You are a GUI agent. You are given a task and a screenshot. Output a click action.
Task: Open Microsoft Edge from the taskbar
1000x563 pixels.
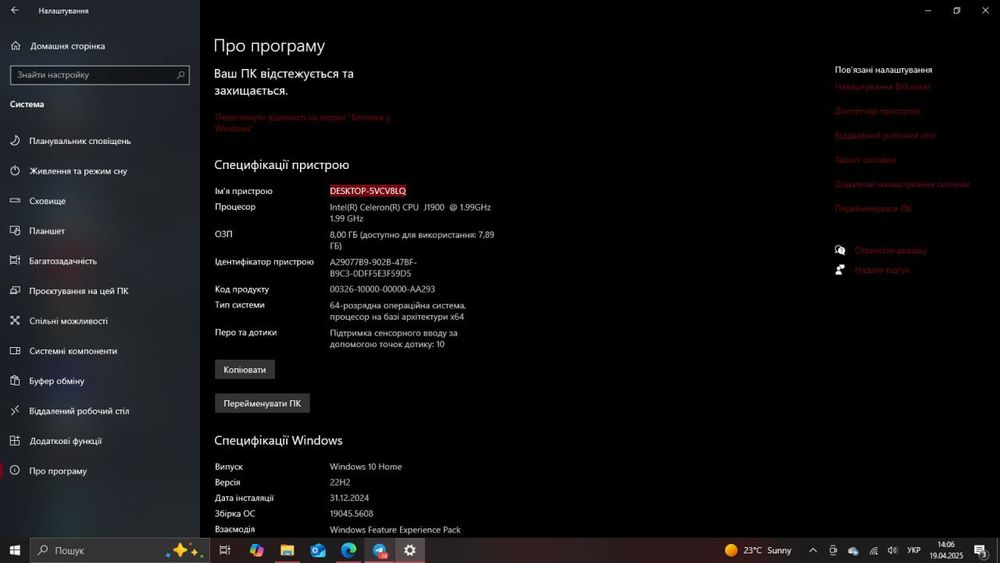[348, 550]
